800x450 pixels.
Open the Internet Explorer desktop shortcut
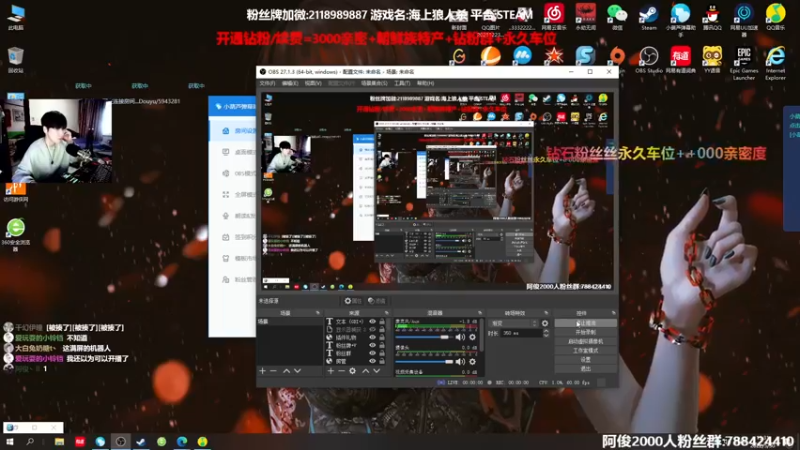[x=776, y=62]
